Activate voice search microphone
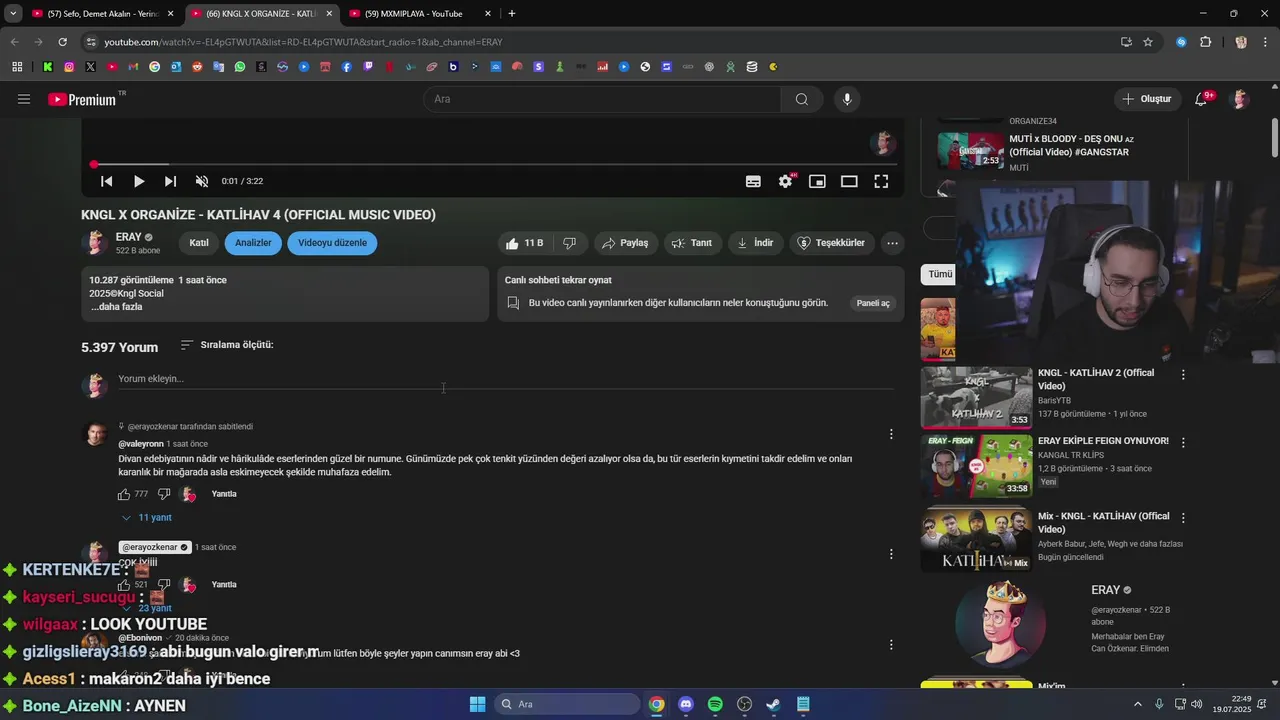Screen dimensions: 1280x720 tap(847, 99)
